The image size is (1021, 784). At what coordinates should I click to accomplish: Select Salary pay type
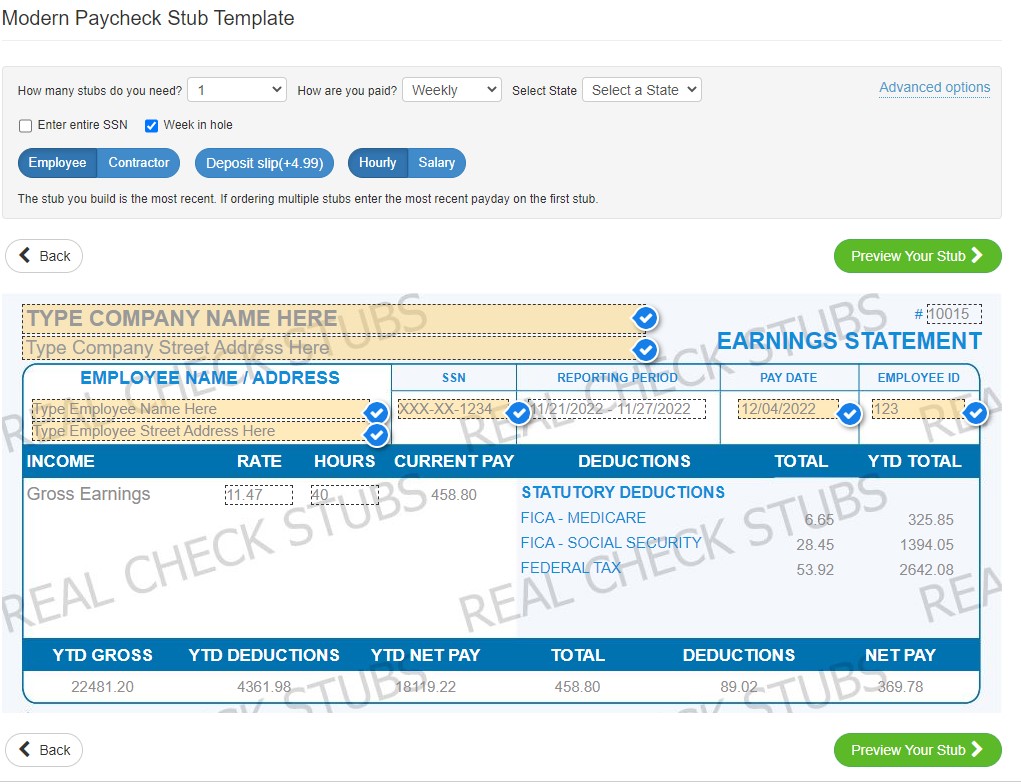click(x=436, y=163)
